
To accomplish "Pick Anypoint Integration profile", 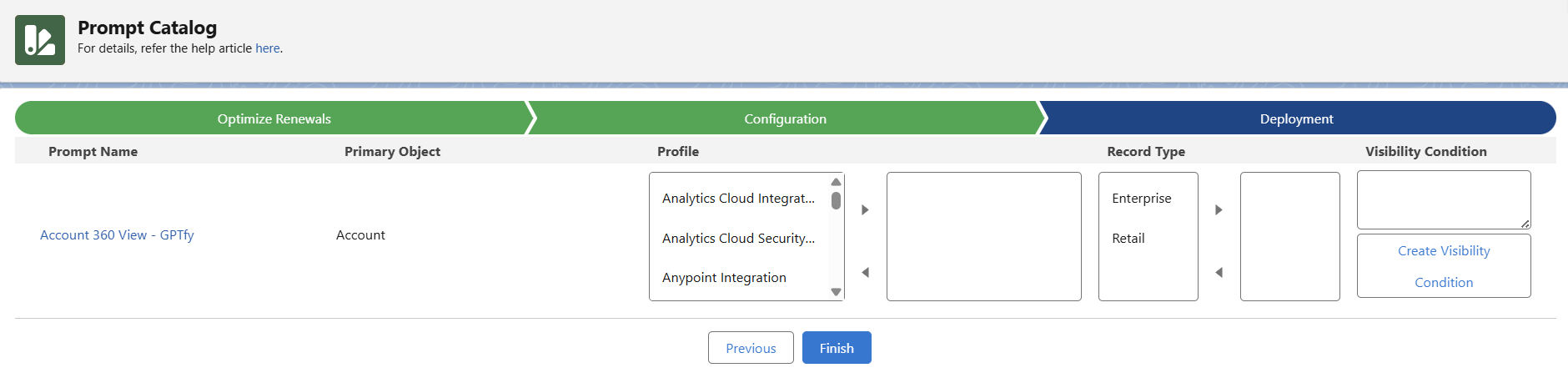I will pos(724,278).
